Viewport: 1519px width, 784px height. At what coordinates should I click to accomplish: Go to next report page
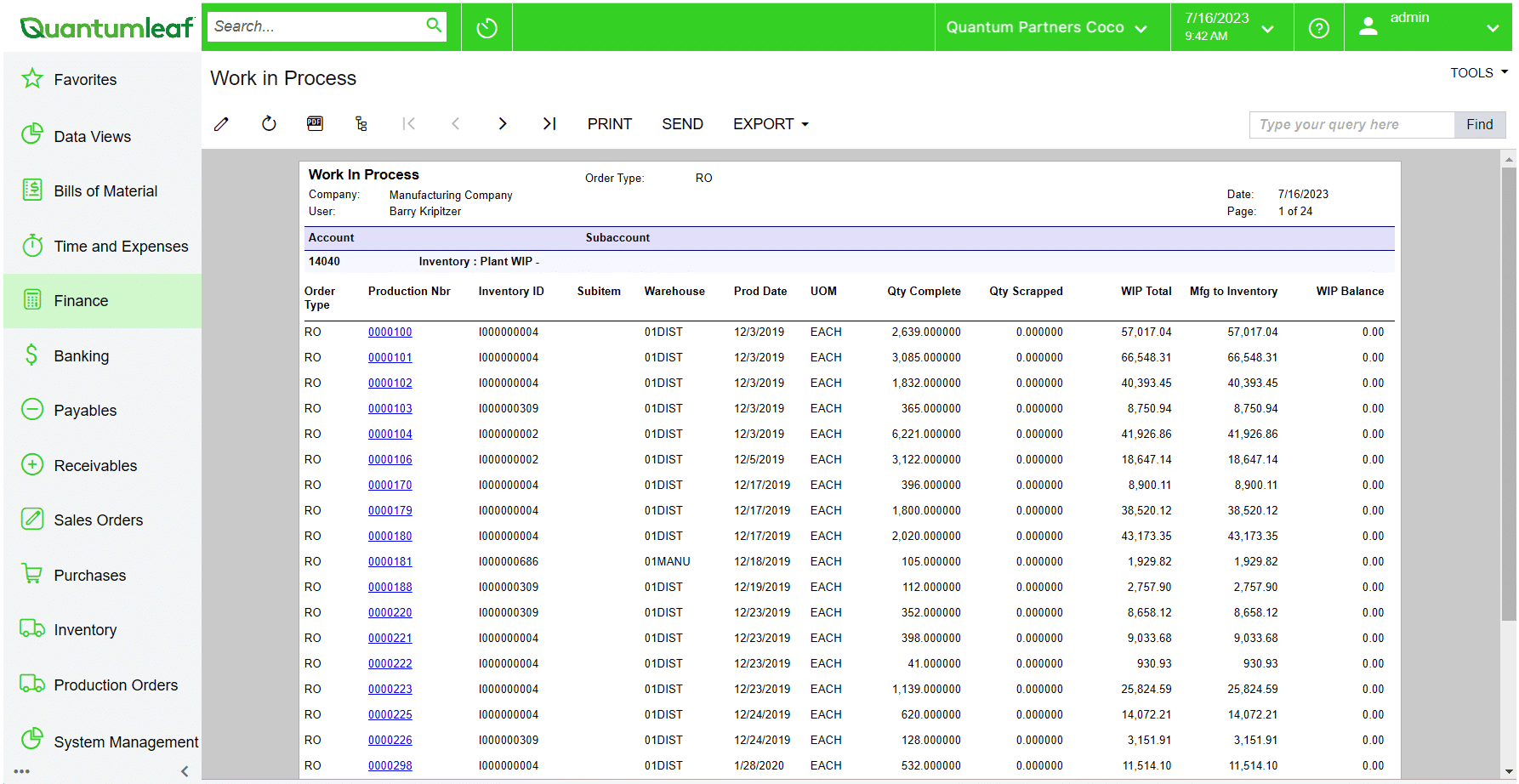503,124
